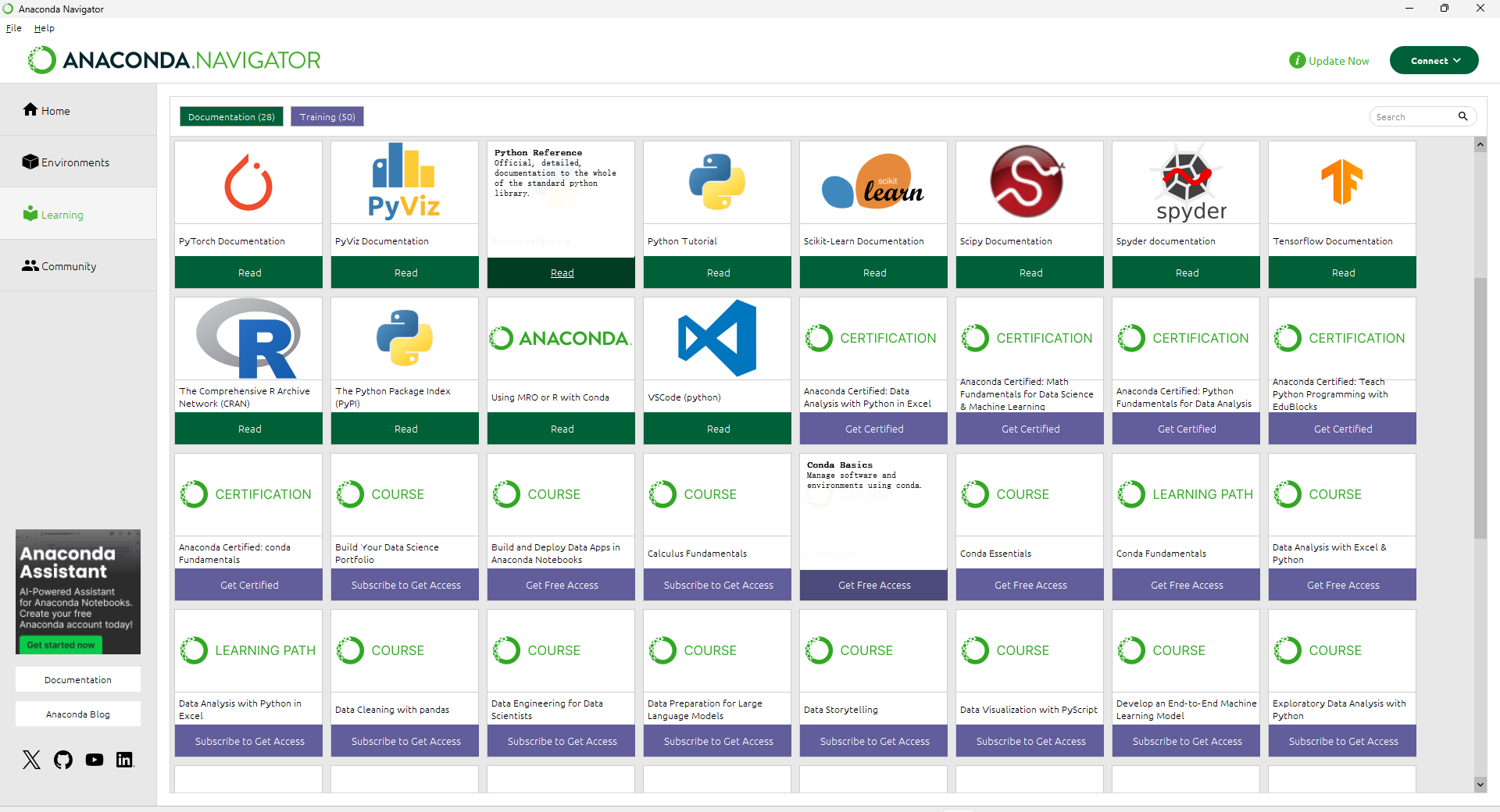Click the Anaconda Navigator logo ring
The height and width of the screenshot is (812, 1500).
42,60
